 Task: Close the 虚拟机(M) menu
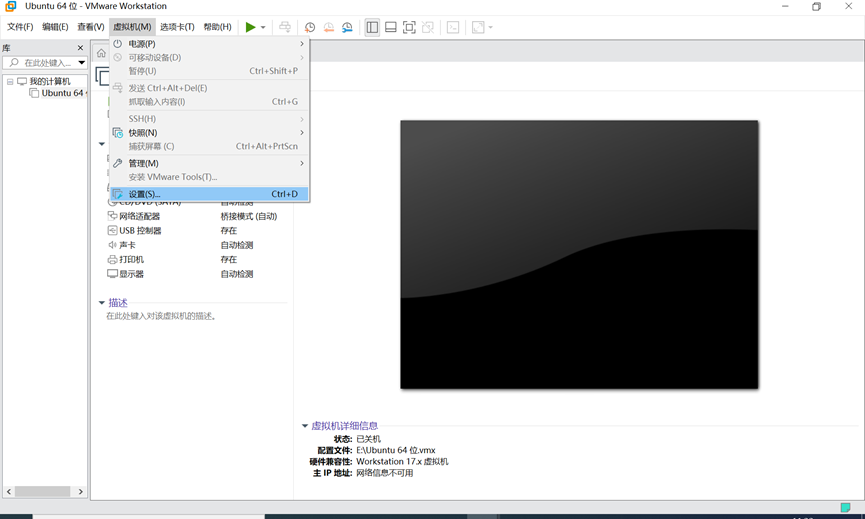coord(132,27)
